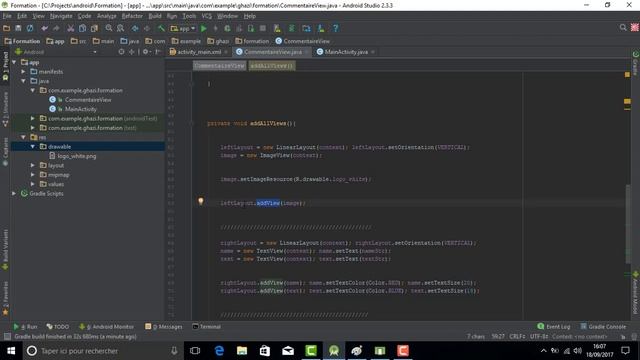The image size is (640, 360).
Task: Collapse the drawable folder node
Action: coord(33,147)
